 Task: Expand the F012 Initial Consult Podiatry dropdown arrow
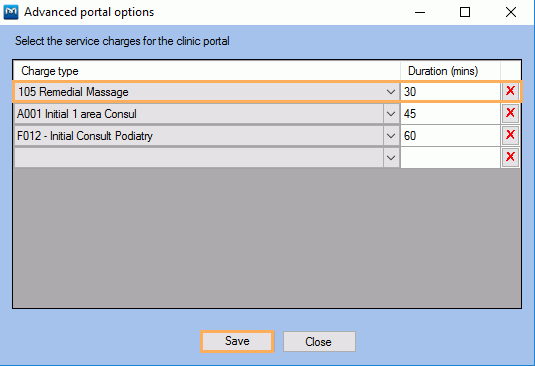click(x=391, y=136)
